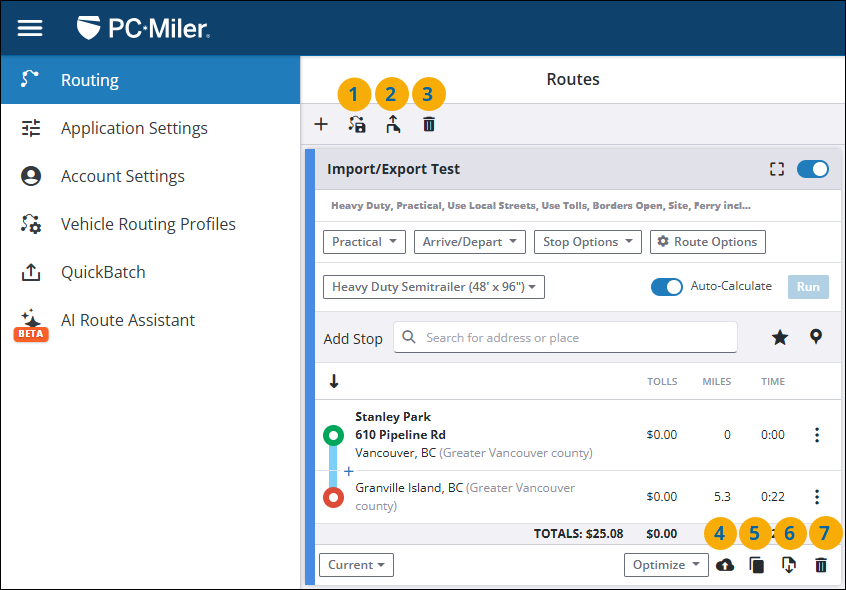This screenshot has height=590, width=846.
Task: Click the plus icon to add a new route
Action: click(321, 125)
